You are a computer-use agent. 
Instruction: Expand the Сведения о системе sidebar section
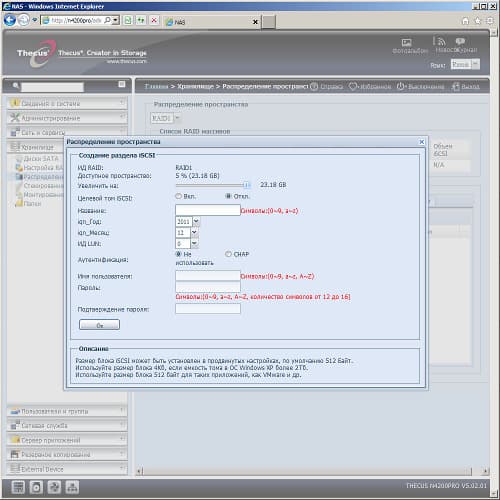tap(67, 103)
